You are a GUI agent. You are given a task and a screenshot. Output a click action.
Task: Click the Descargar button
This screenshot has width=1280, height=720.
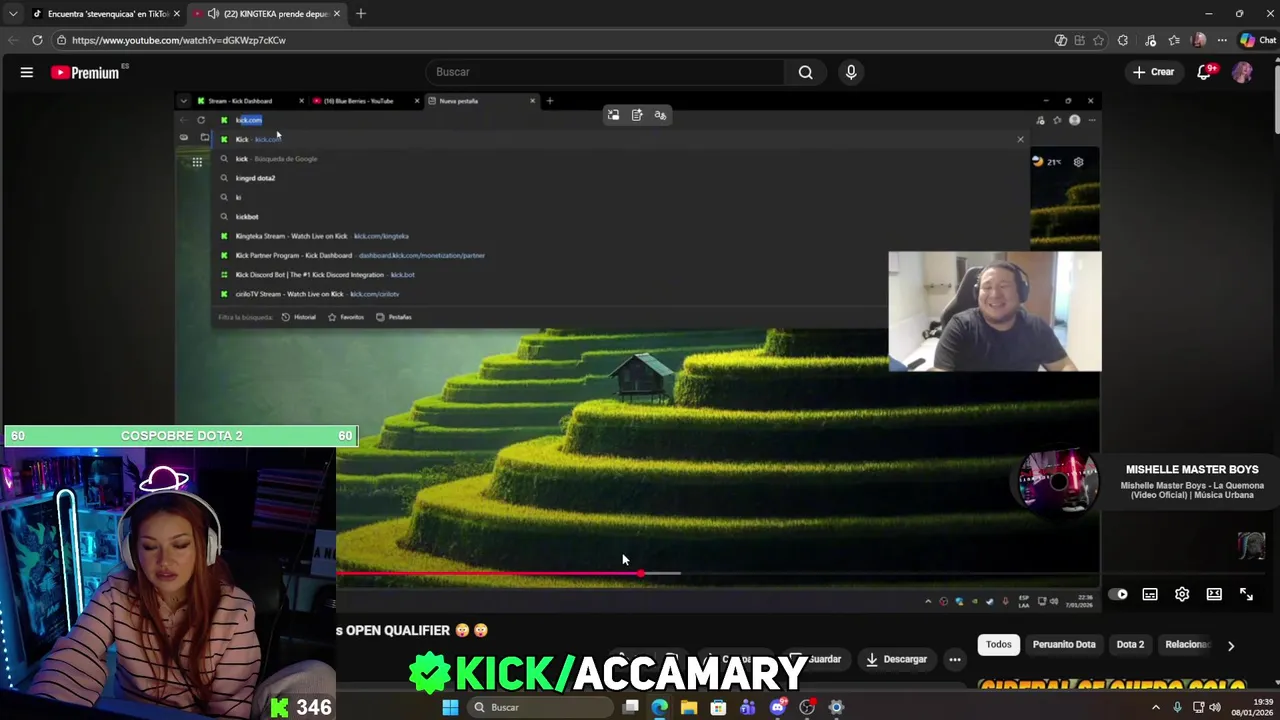tap(896, 659)
